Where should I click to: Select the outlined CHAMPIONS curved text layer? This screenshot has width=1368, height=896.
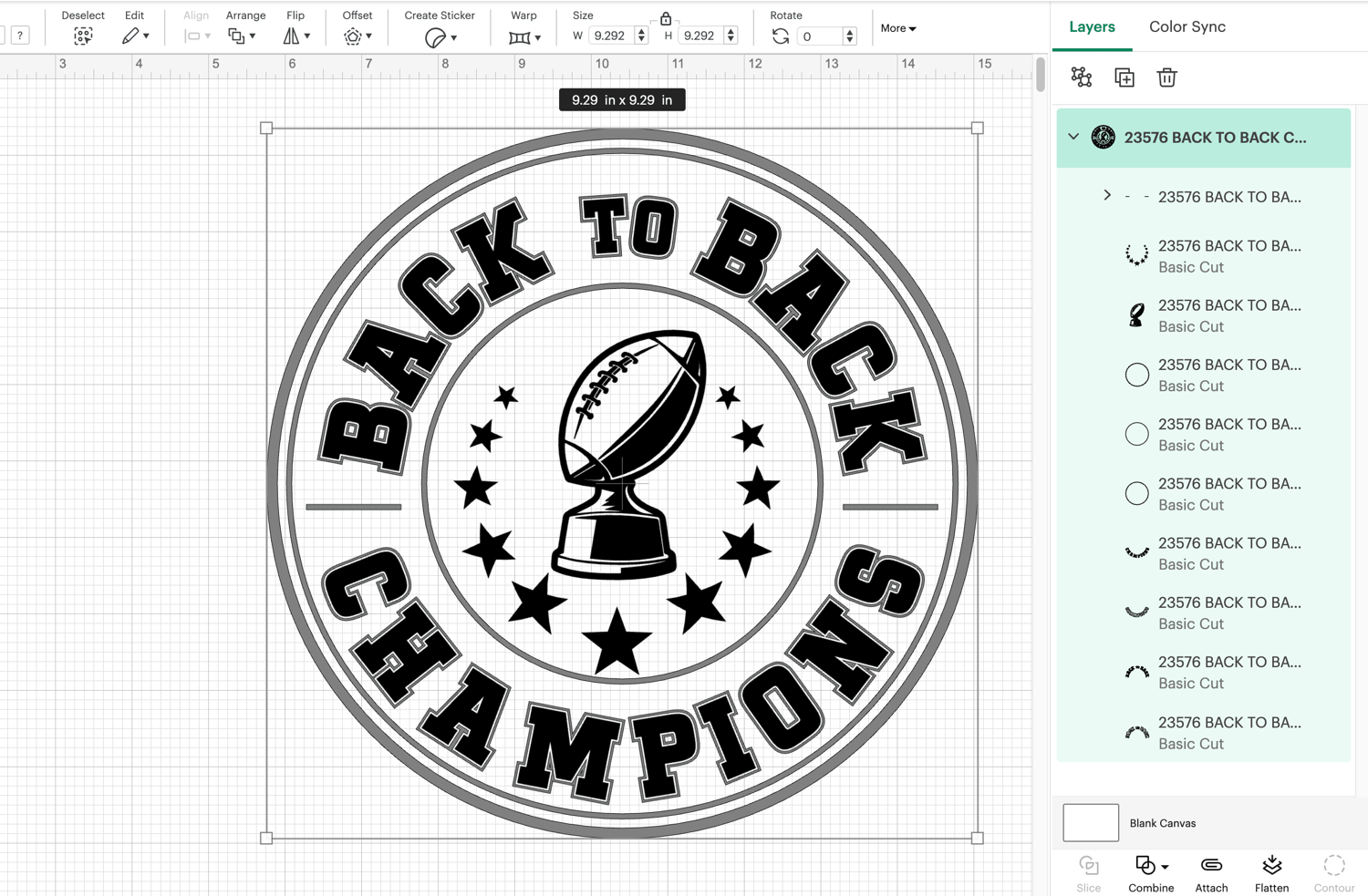tap(1204, 613)
